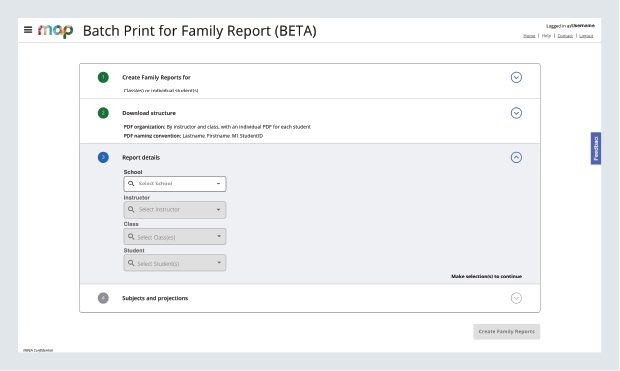The width and height of the screenshot is (620, 371).
Task: Click the School field label
Action: (x=133, y=172)
